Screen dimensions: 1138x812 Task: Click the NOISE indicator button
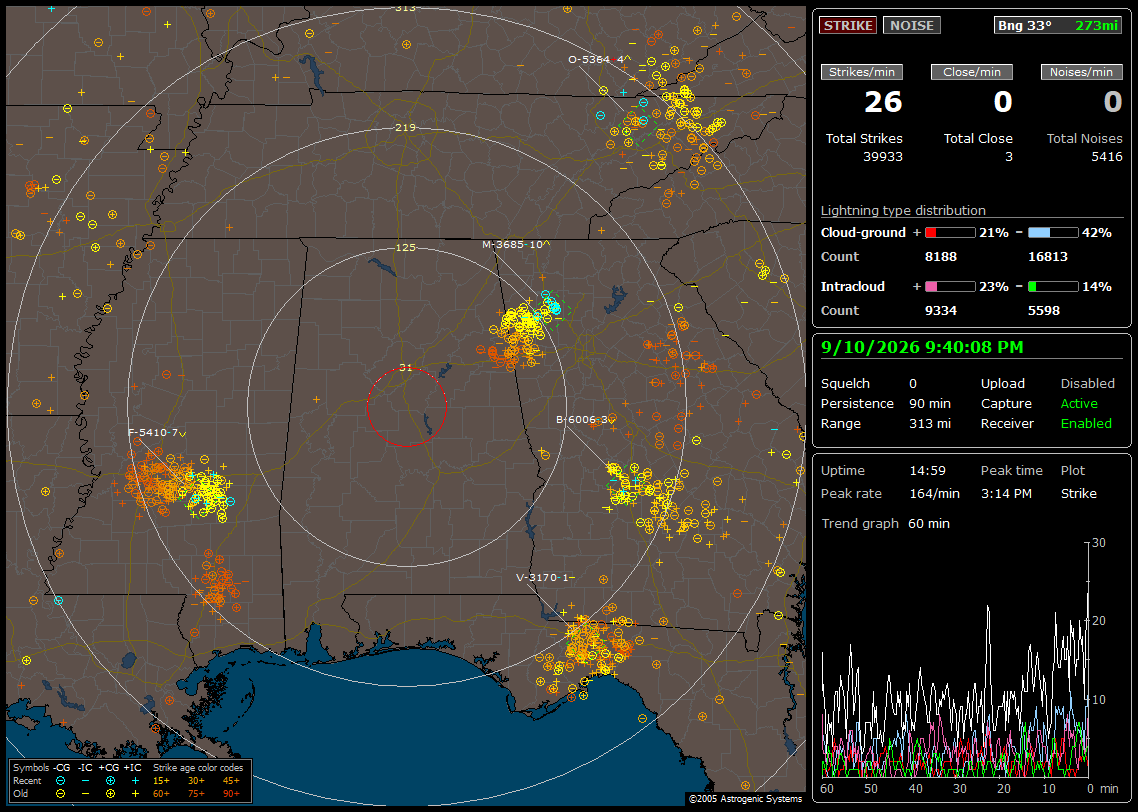[912, 25]
